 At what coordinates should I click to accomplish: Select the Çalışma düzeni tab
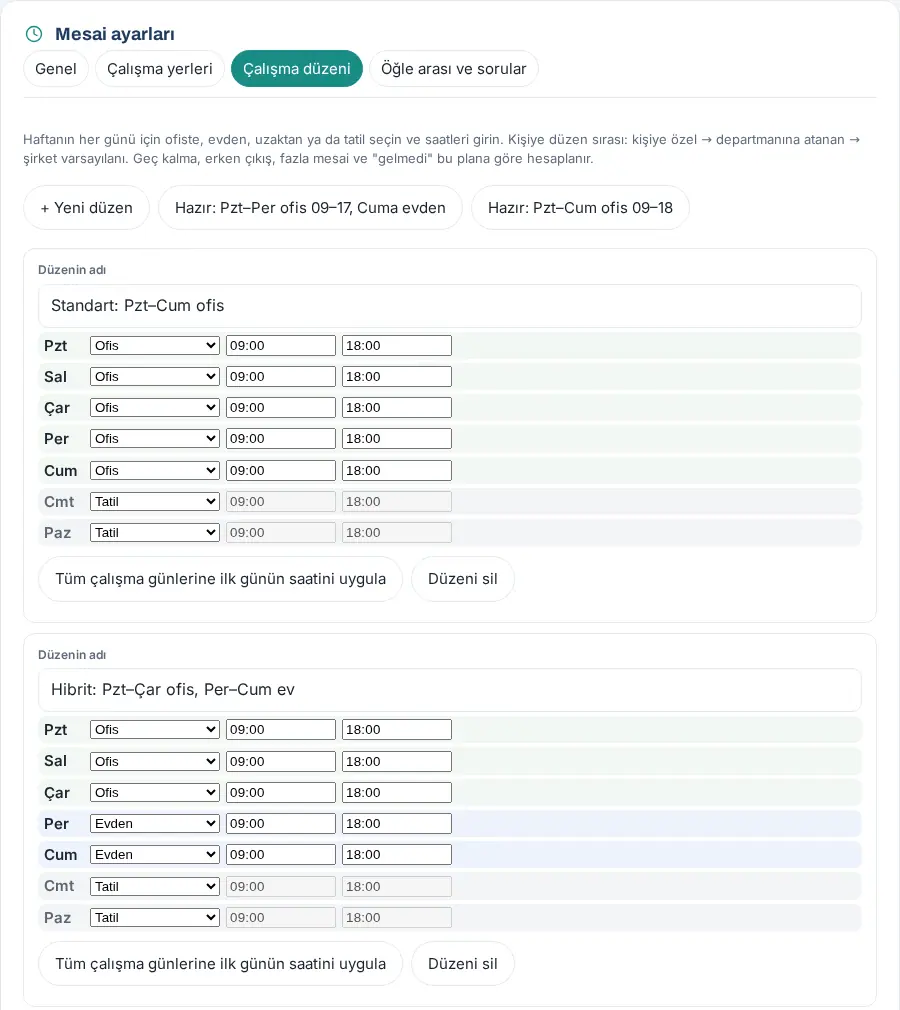click(x=297, y=69)
